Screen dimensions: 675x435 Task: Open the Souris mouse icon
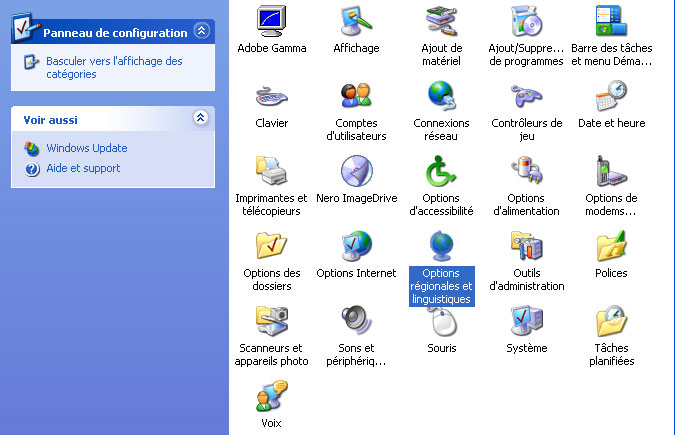tap(443, 322)
